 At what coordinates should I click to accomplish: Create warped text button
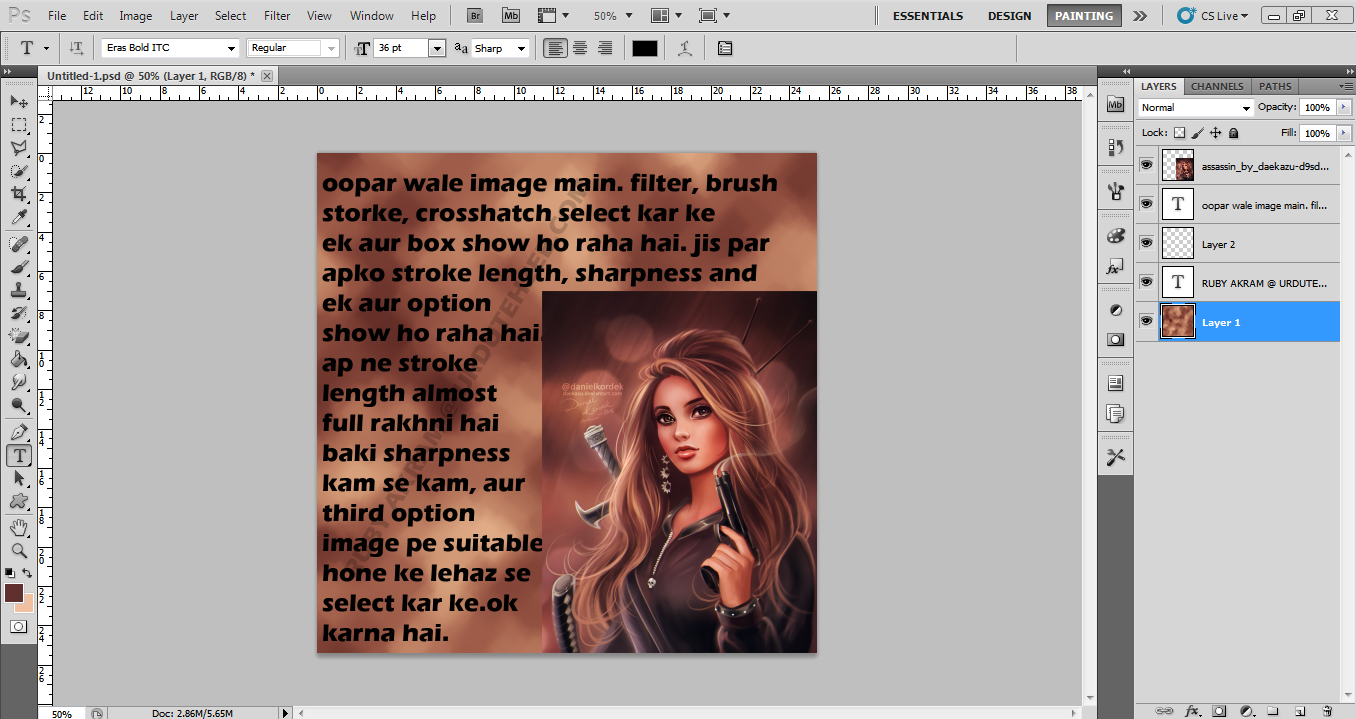(x=684, y=48)
